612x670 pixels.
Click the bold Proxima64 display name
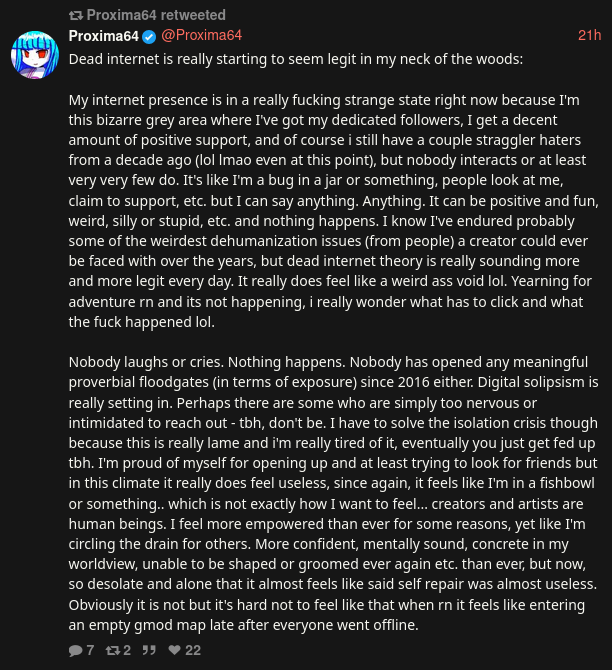(x=103, y=36)
